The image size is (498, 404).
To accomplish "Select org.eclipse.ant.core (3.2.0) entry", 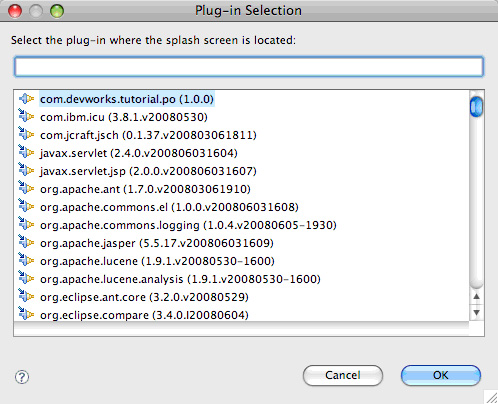I will 144,297.
